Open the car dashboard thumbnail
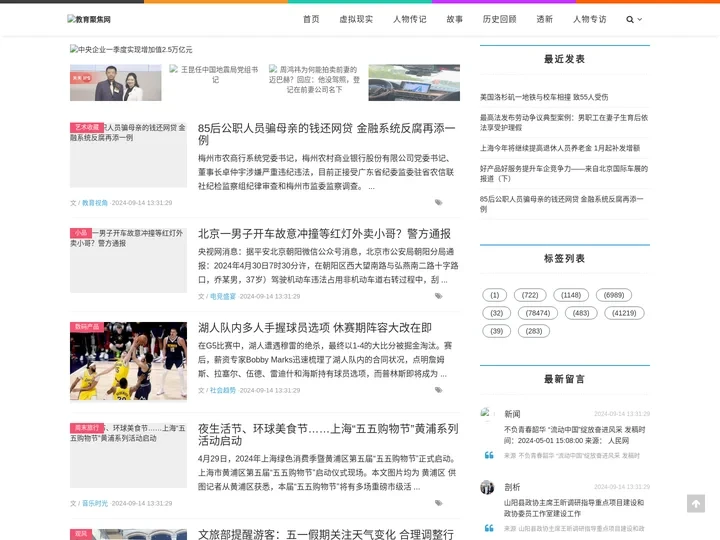Screen dimensions: 720x540 point(414,83)
